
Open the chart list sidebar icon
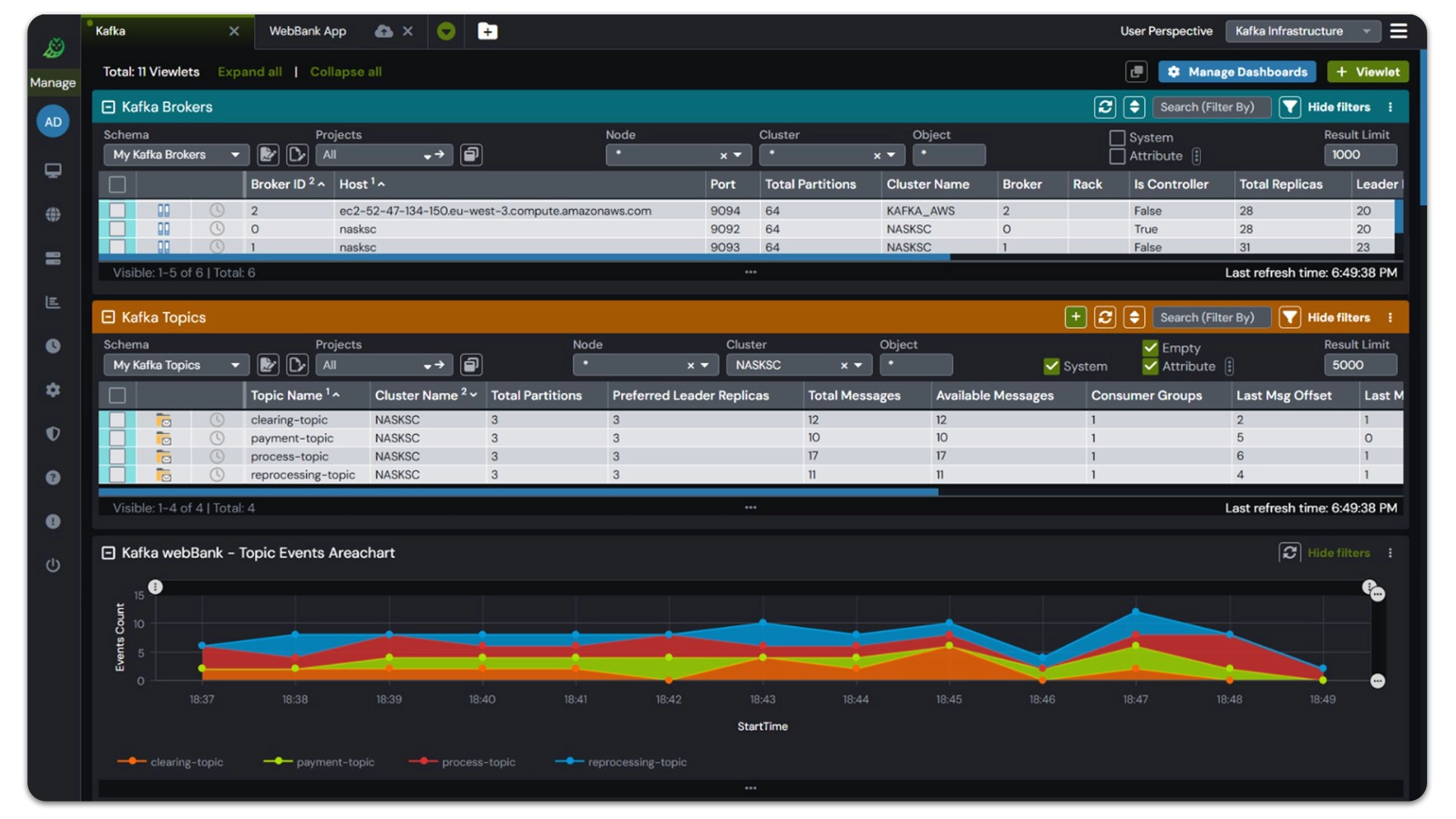[53, 302]
